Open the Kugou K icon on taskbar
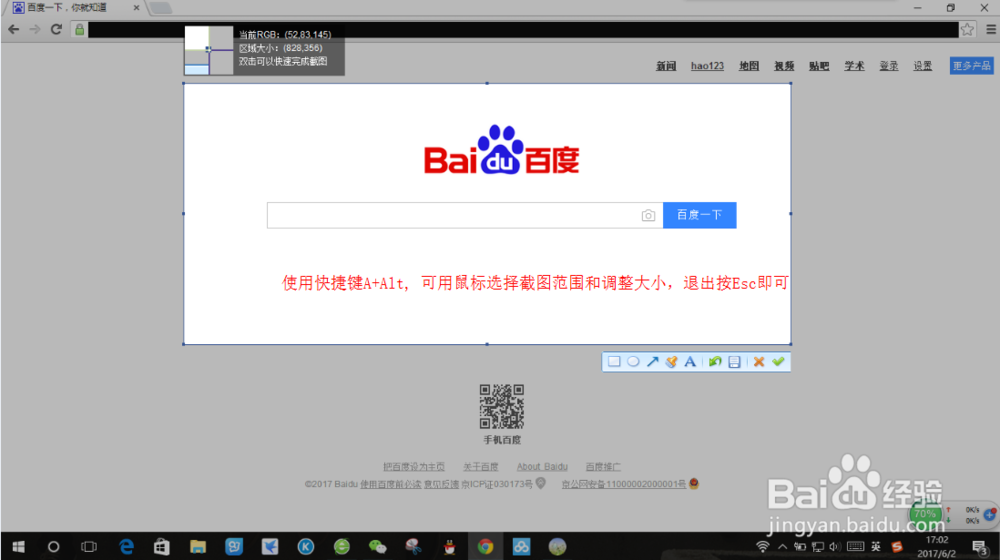 [x=305, y=547]
